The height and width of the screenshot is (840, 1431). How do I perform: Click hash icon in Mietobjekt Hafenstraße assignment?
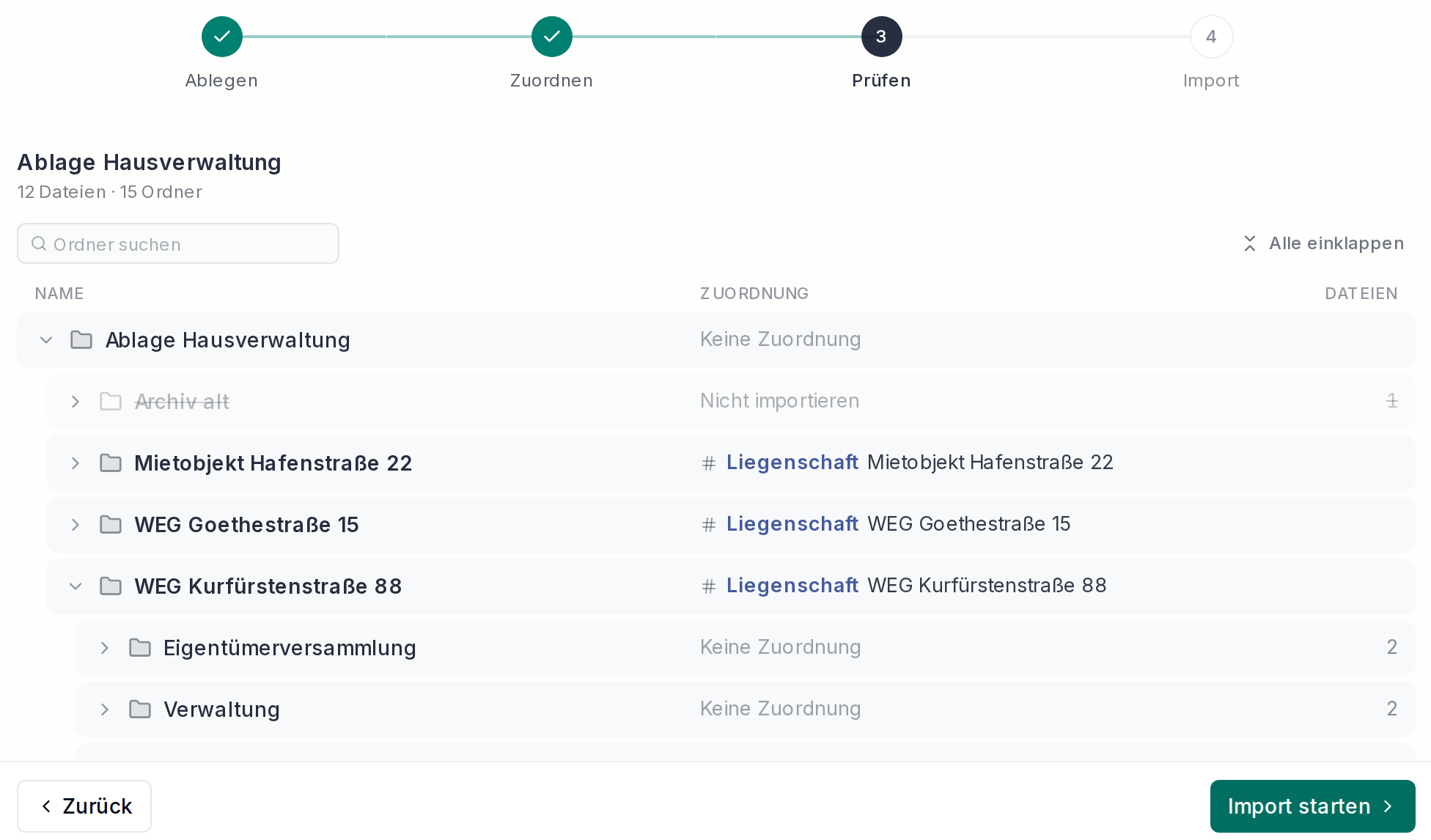click(x=708, y=463)
